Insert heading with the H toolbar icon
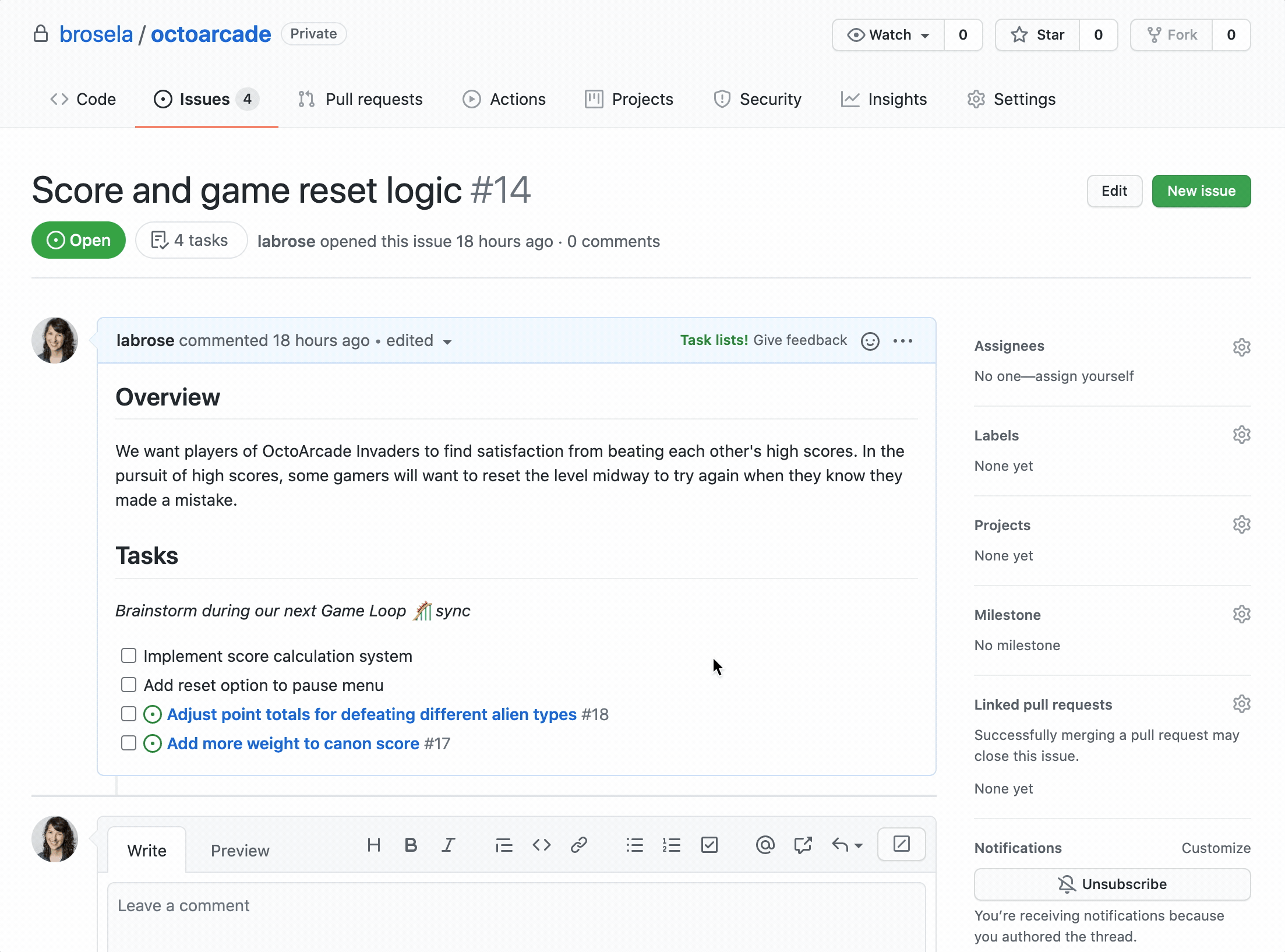The image size is (1285, 952). pos(374,845)
